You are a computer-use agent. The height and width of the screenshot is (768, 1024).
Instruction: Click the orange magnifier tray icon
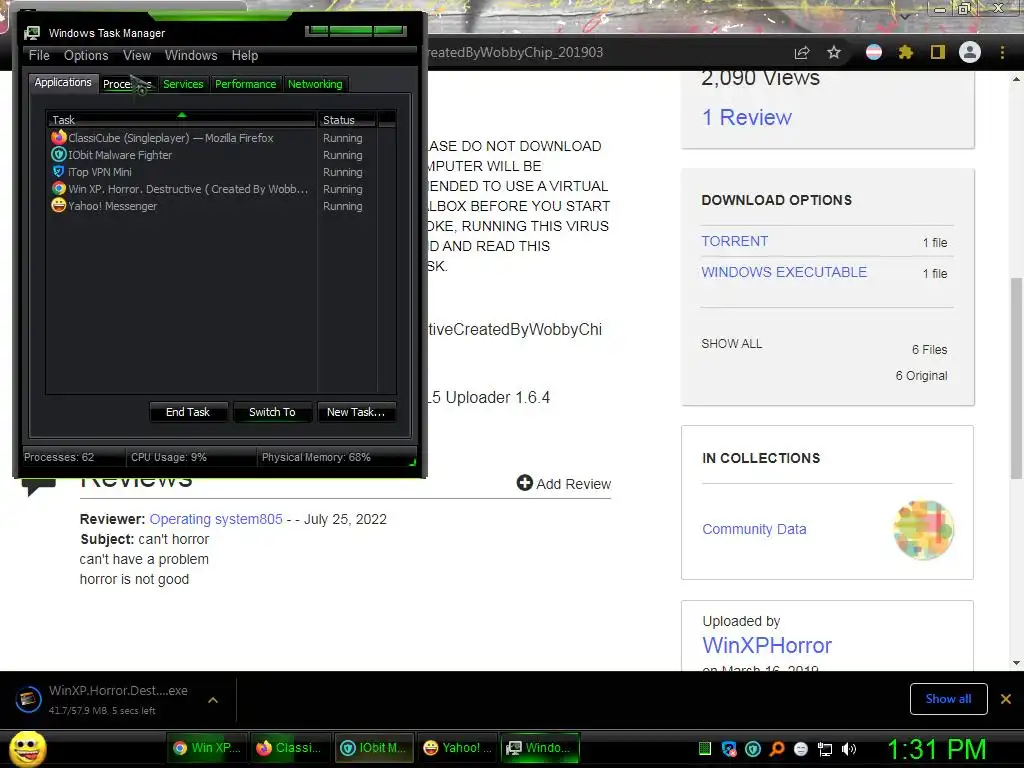tap(777, 748)
